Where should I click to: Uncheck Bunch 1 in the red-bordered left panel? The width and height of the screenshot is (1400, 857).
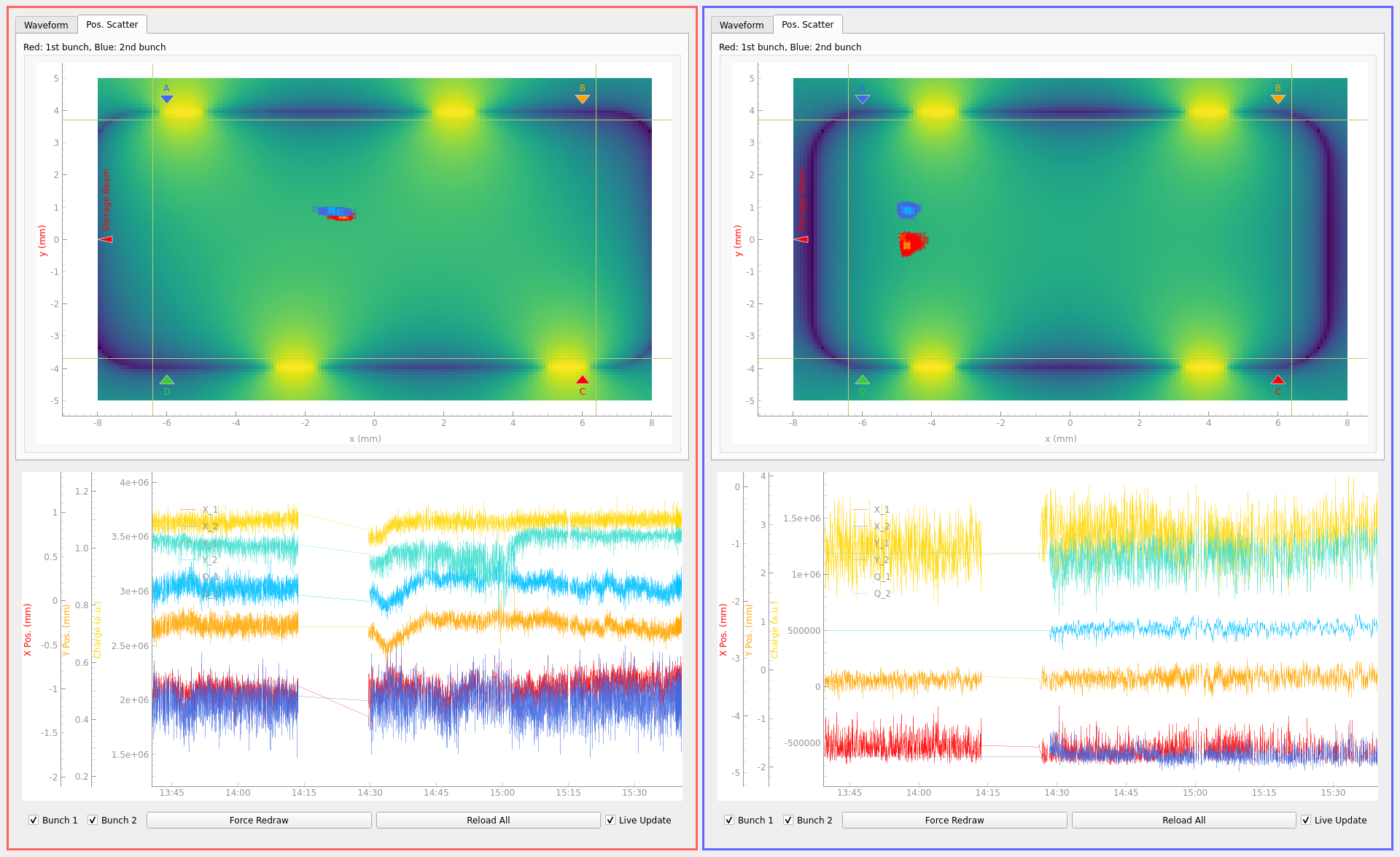(x=34, y=820)
